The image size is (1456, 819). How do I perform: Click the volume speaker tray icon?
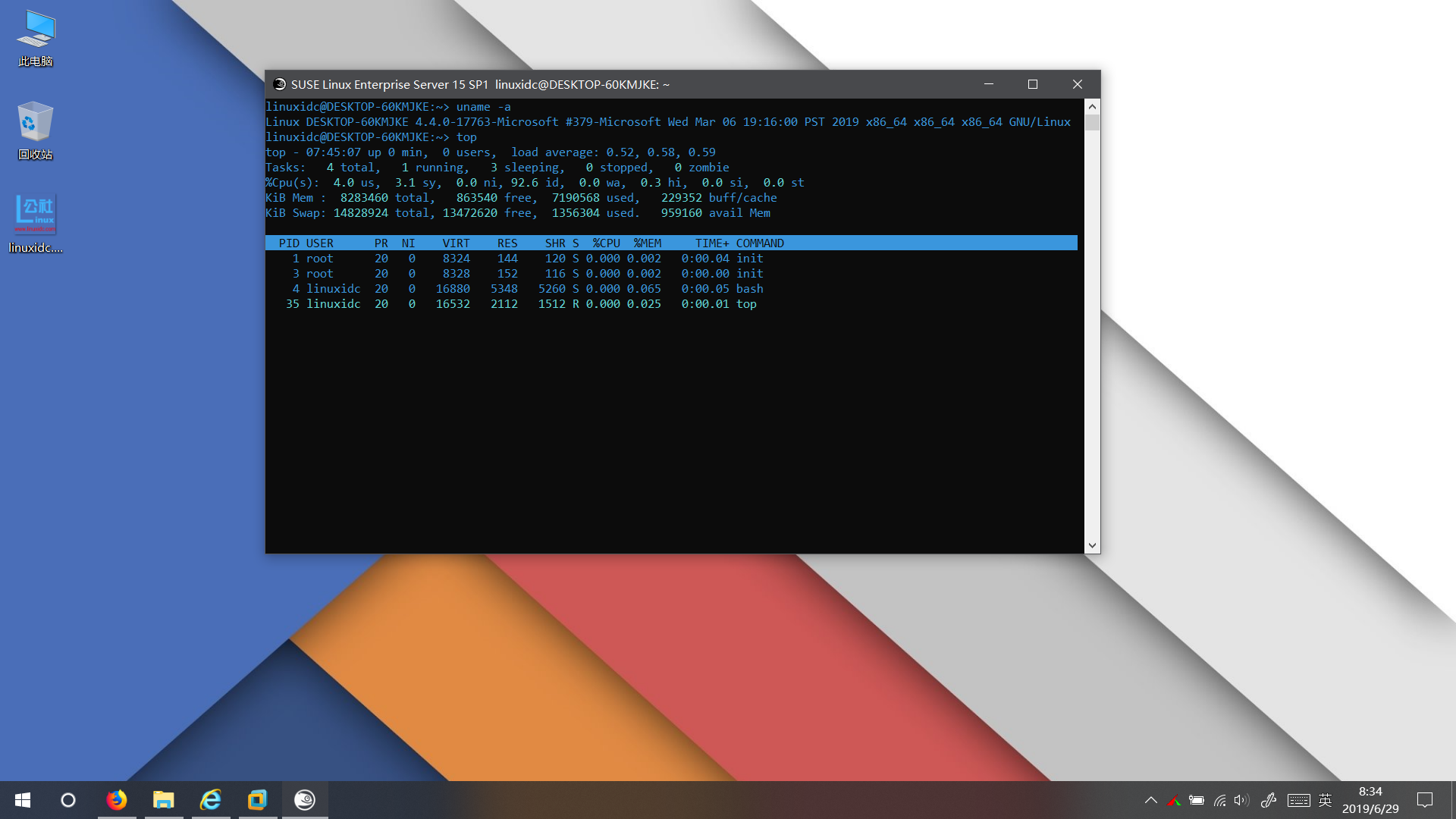point(1241,800)
